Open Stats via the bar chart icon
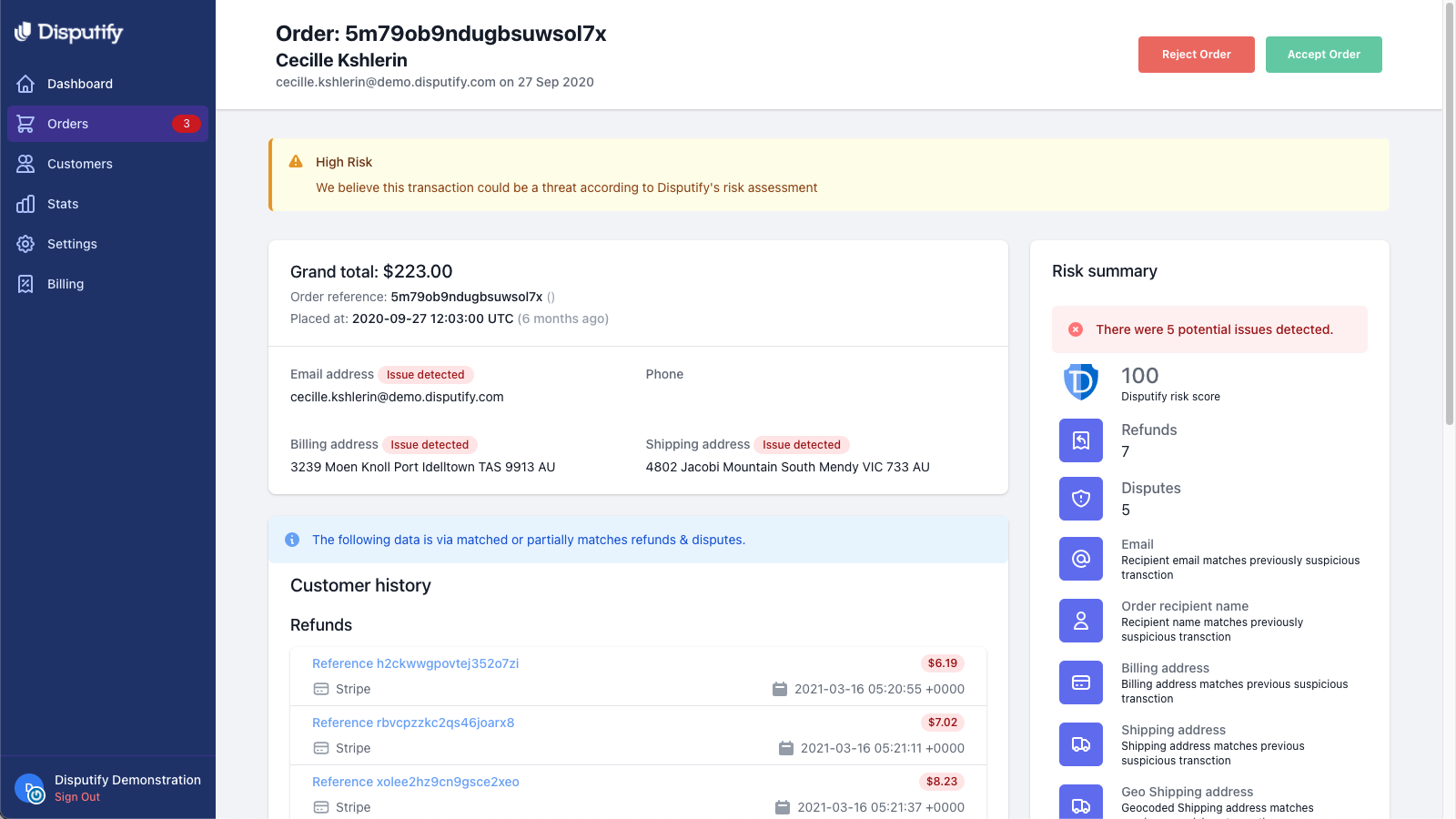Image resolution: width=1456 pixels, height=819 pixels. (25, 204)
